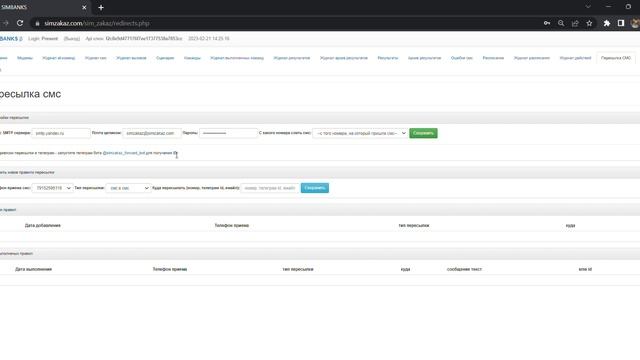Click the API key value text

coord(144,38)
